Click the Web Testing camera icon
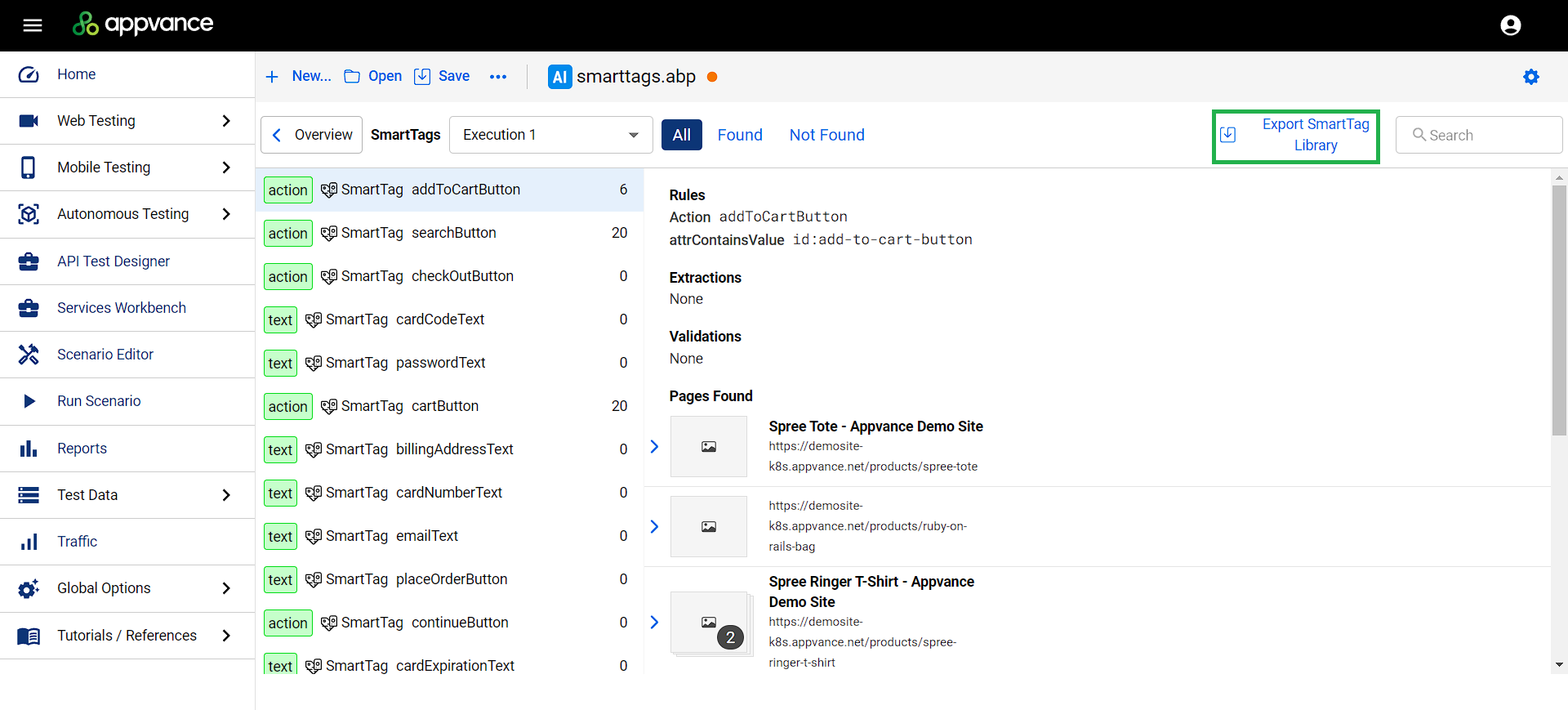The image size is (1568, 710). pyautogui.click(x=29, y=121)
